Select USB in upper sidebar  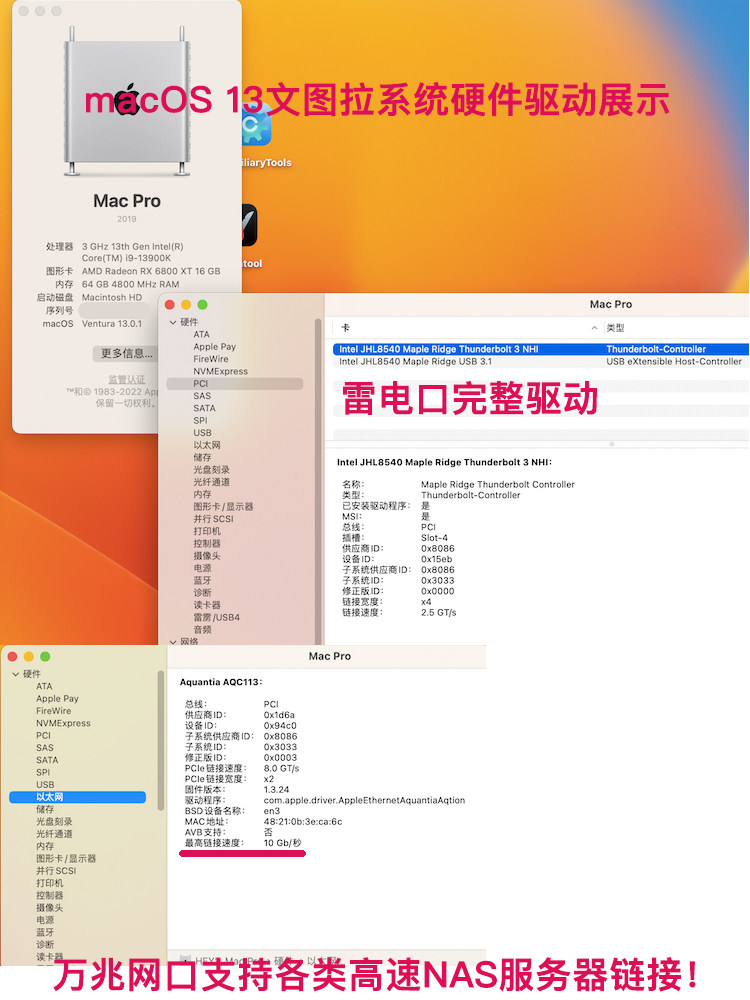coord(202,432)
